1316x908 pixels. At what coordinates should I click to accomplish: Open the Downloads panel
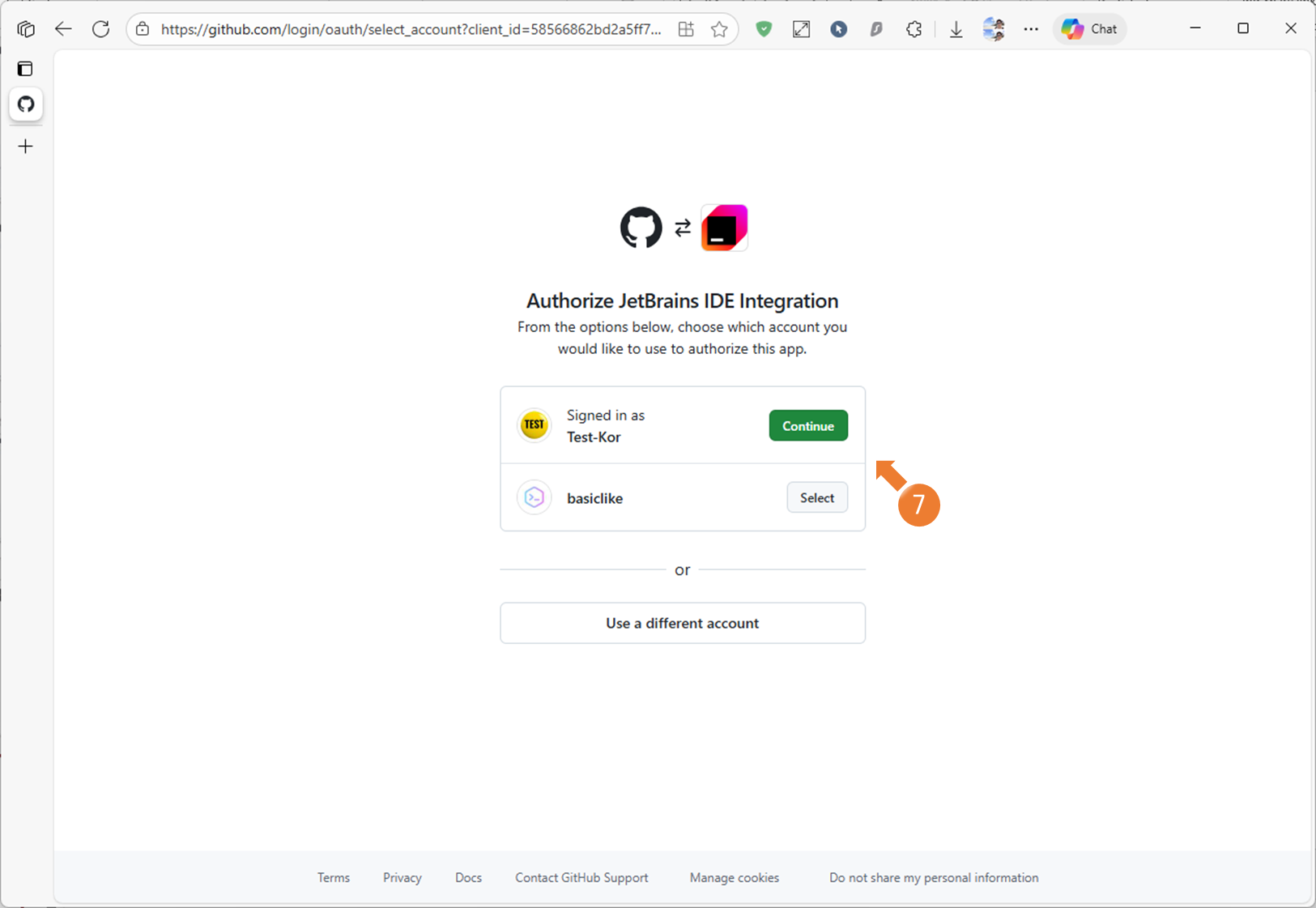point(956,29)
